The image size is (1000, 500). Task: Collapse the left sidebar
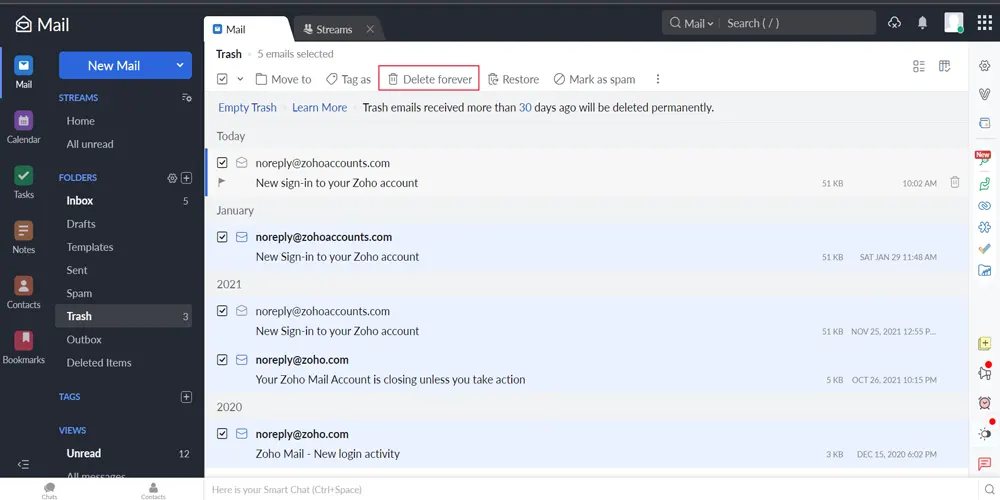tap(23, 464)
